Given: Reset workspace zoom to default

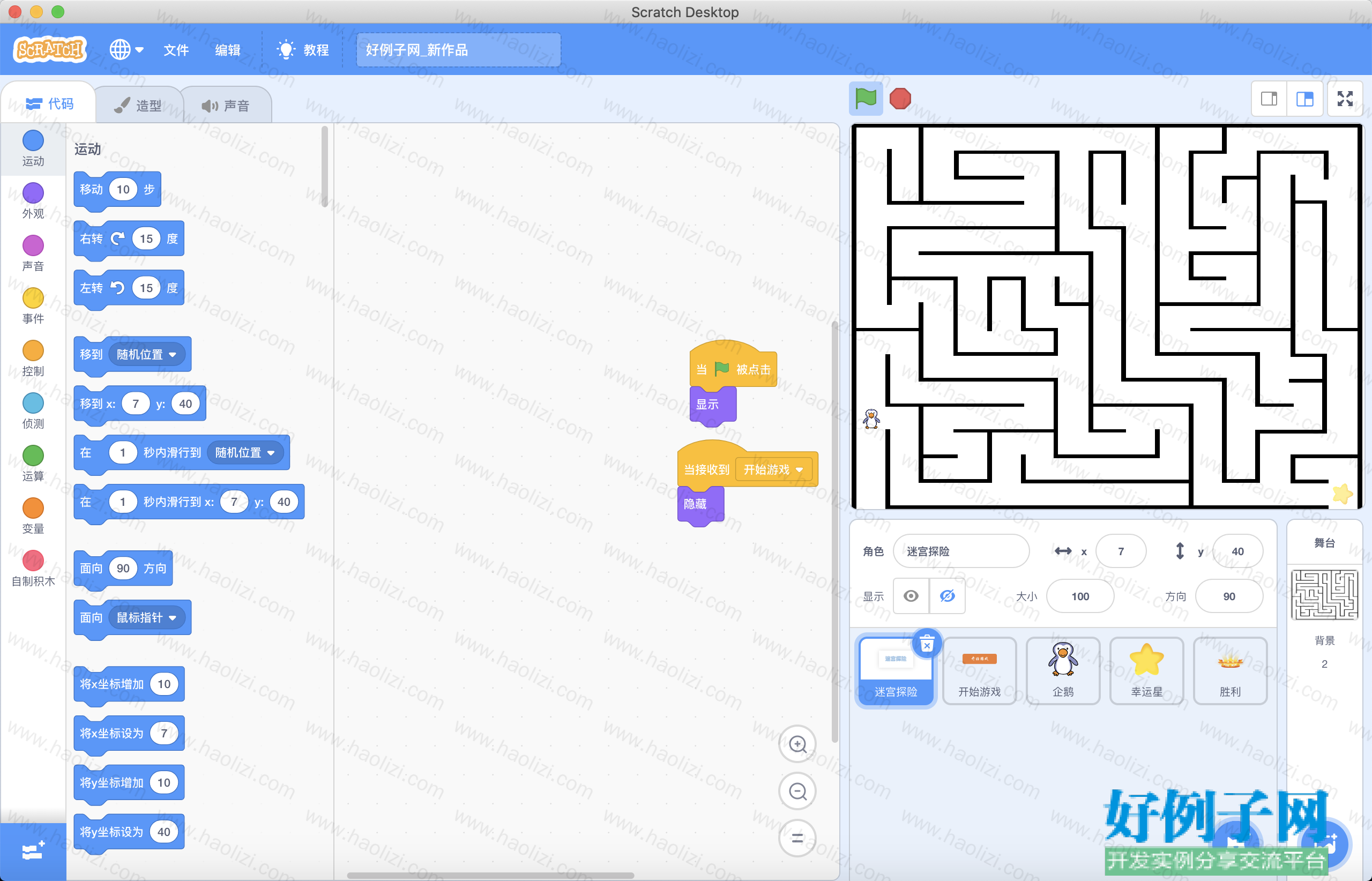Looking at the screenshot, I should pos(797,839).
